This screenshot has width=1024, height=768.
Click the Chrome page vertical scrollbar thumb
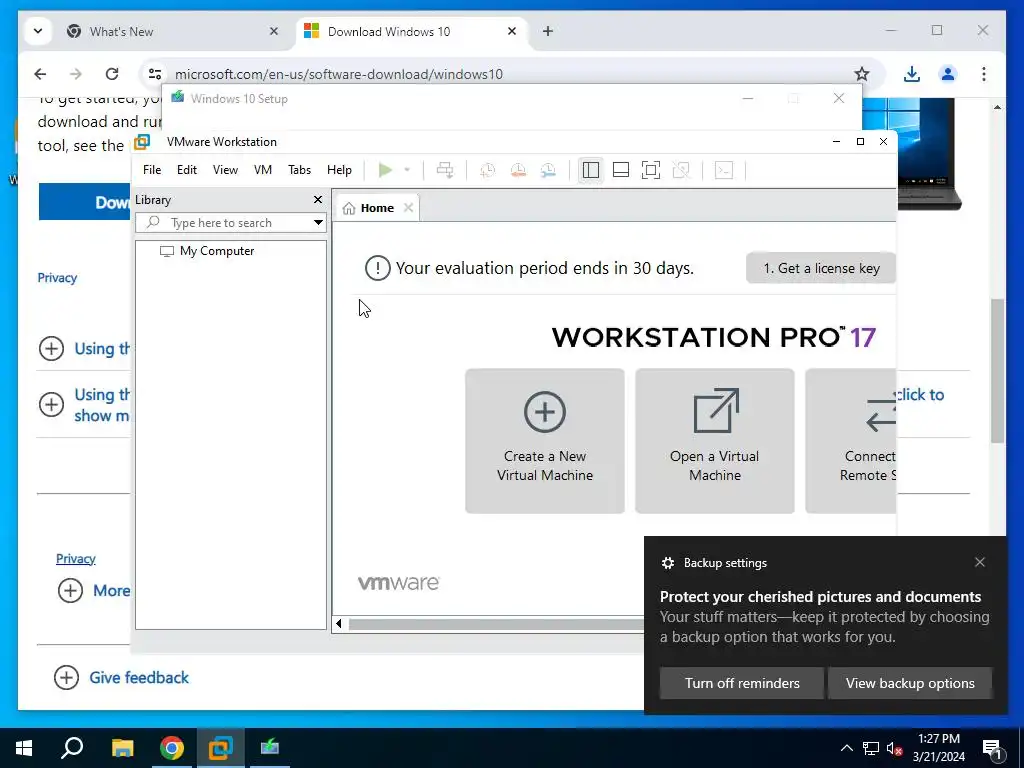point(997,371)
